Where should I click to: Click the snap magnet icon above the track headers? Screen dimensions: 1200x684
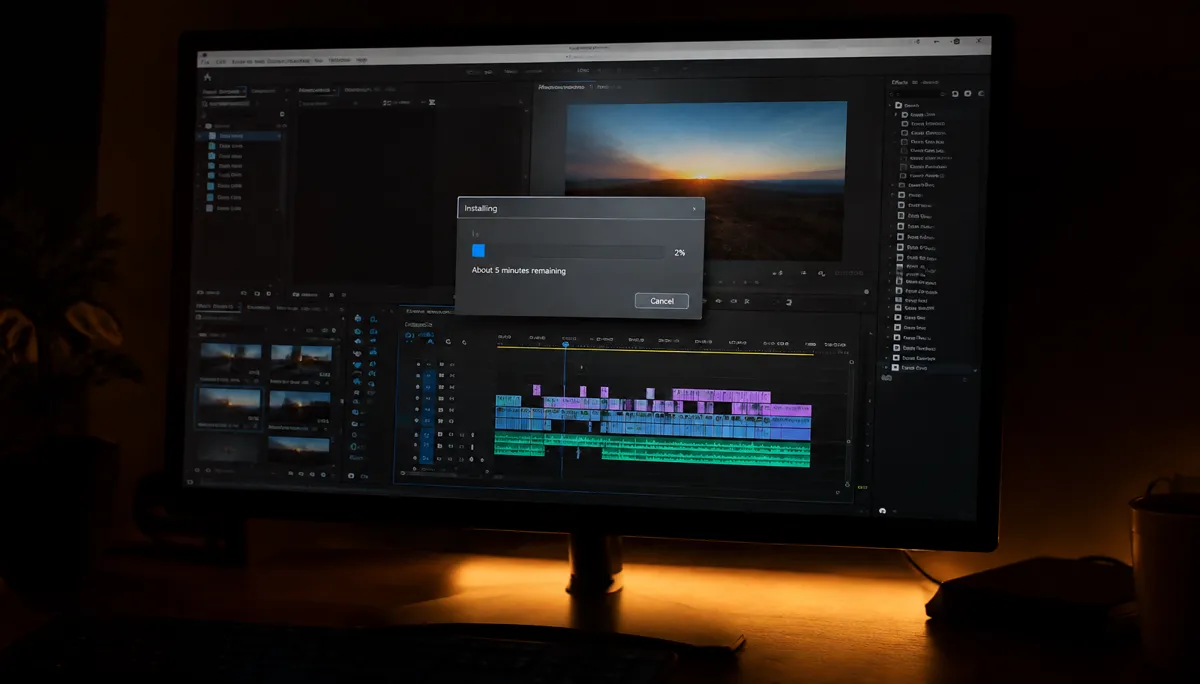429,342
